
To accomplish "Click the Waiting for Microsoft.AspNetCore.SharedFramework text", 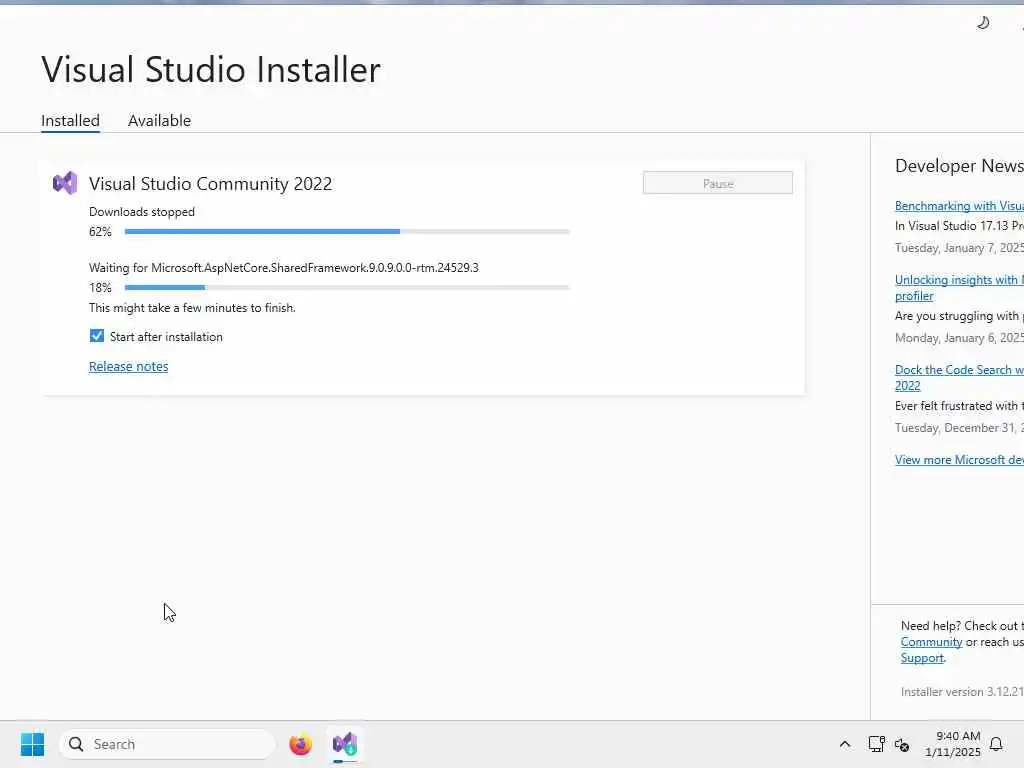I will [283, 268].
